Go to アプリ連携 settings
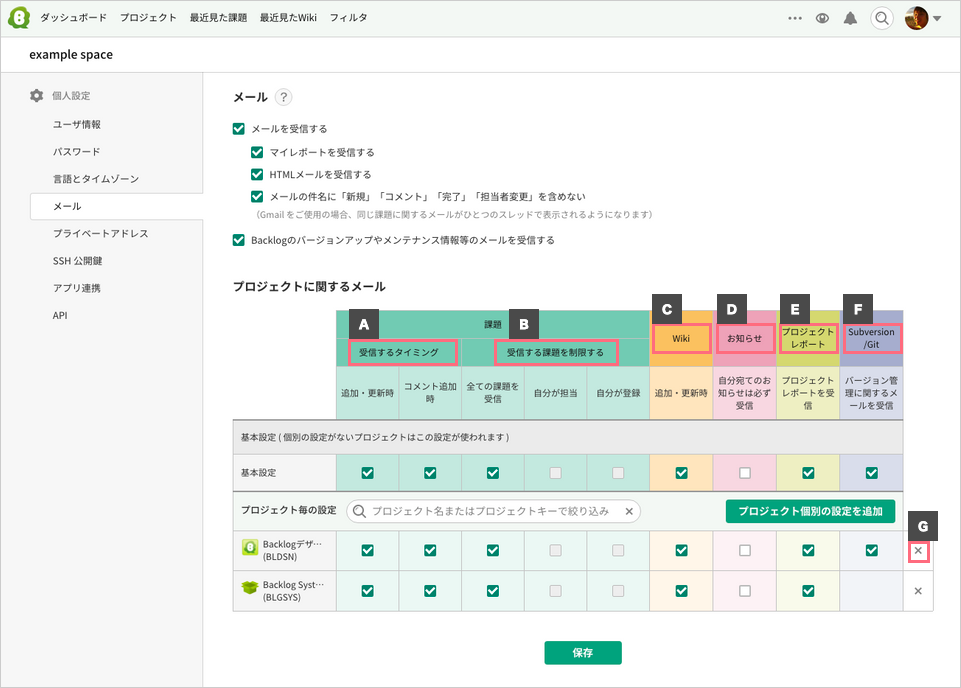961x688 pixels. (x=77, y=288)
